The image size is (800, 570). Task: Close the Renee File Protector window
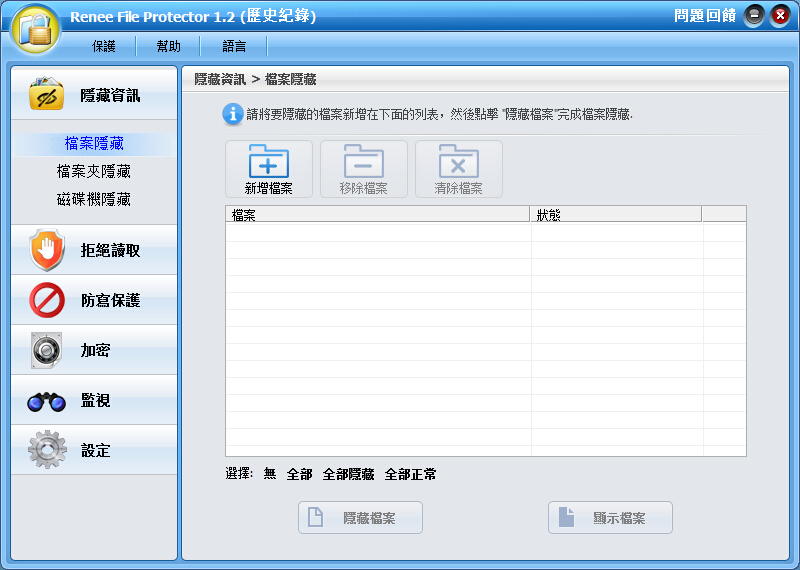tap(780, 16)
